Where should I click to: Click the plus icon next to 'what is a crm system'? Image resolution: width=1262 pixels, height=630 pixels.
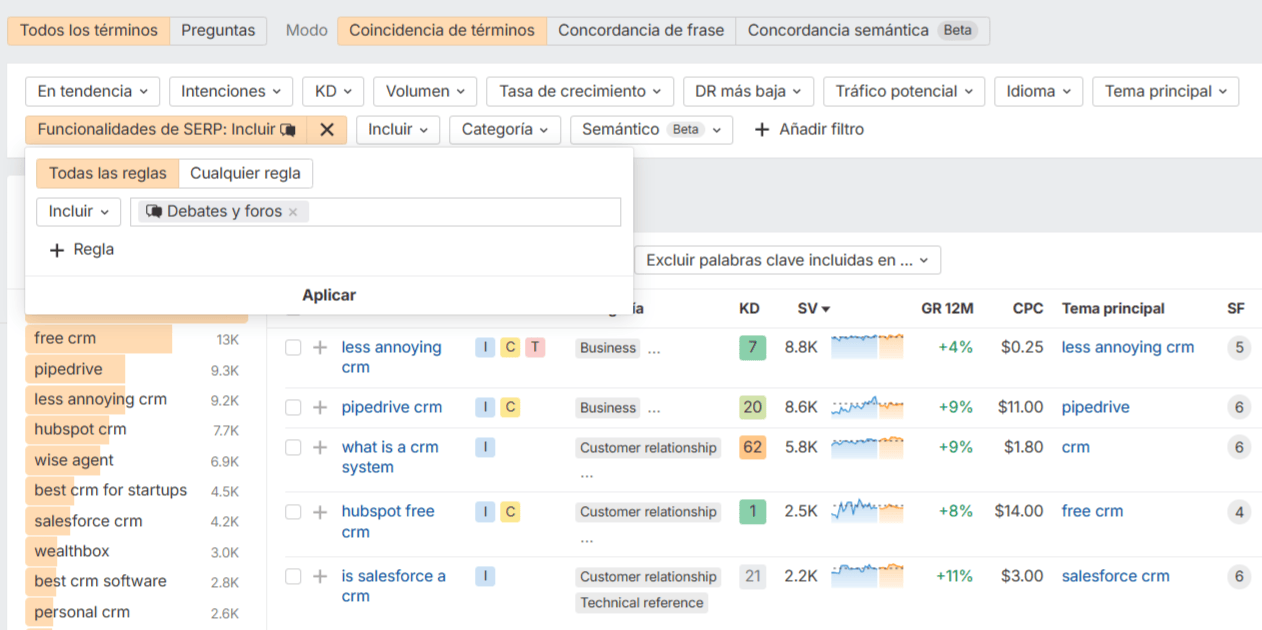320,448
